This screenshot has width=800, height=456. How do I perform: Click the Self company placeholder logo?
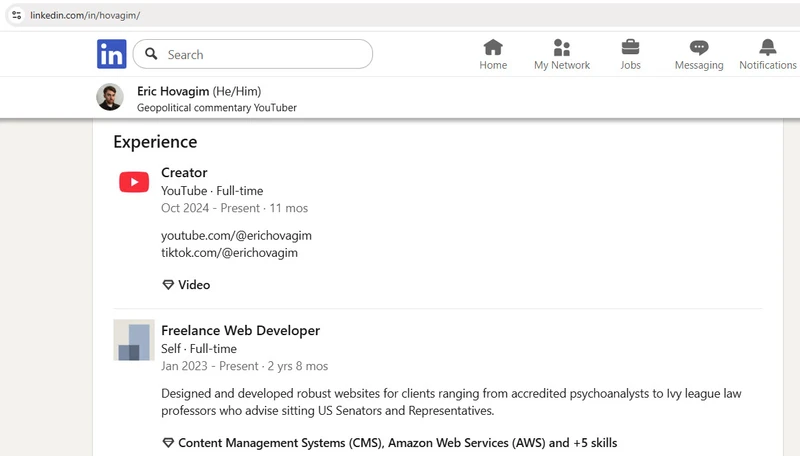(x=134, y=340)
